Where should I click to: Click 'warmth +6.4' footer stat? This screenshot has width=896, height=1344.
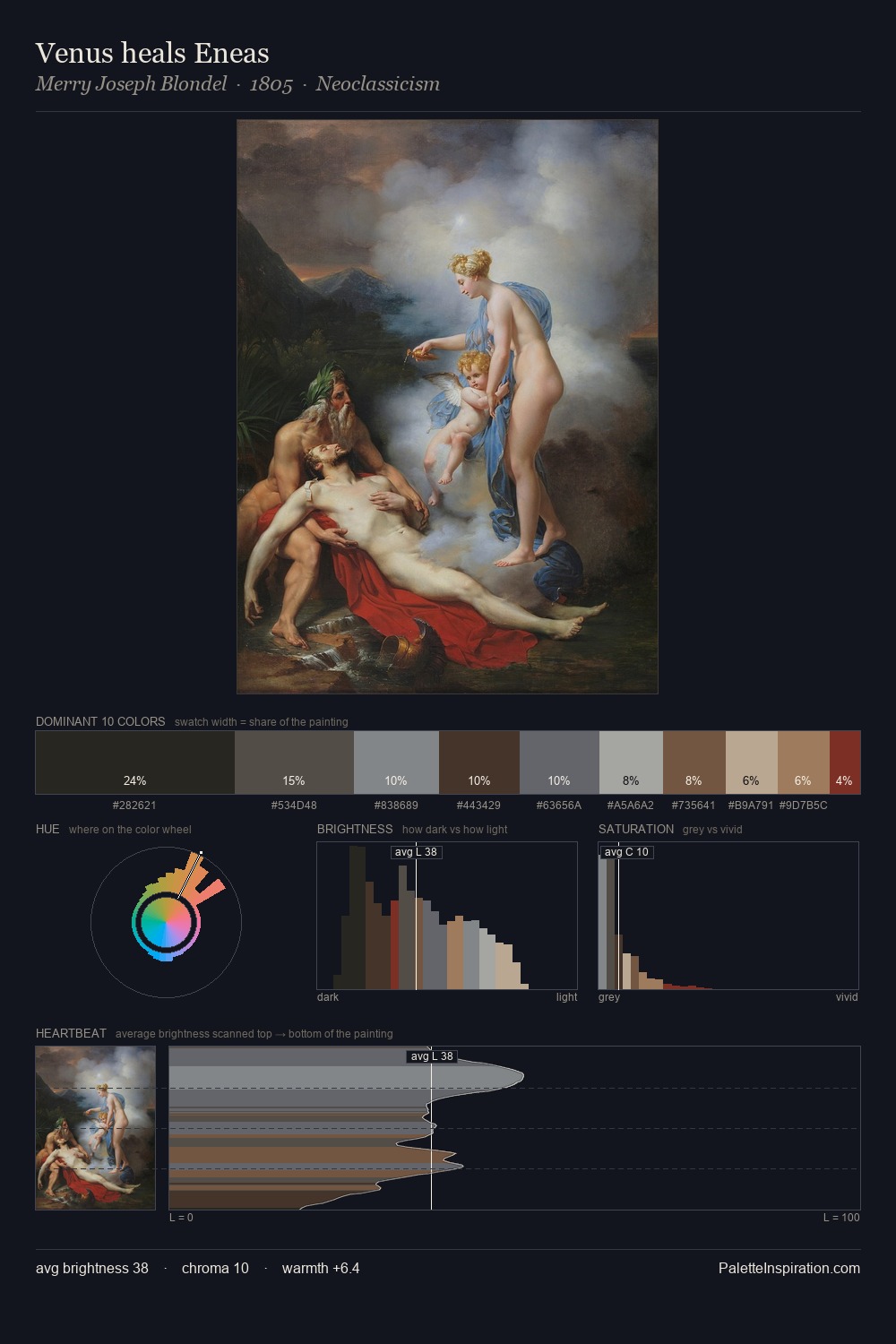(321, 1268)
